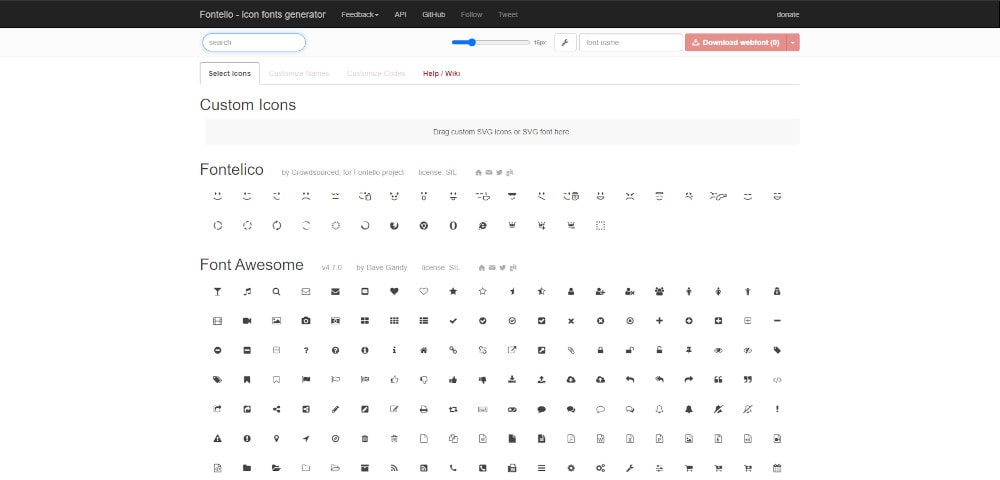Select the share nodes icon

tap(276, 409)
